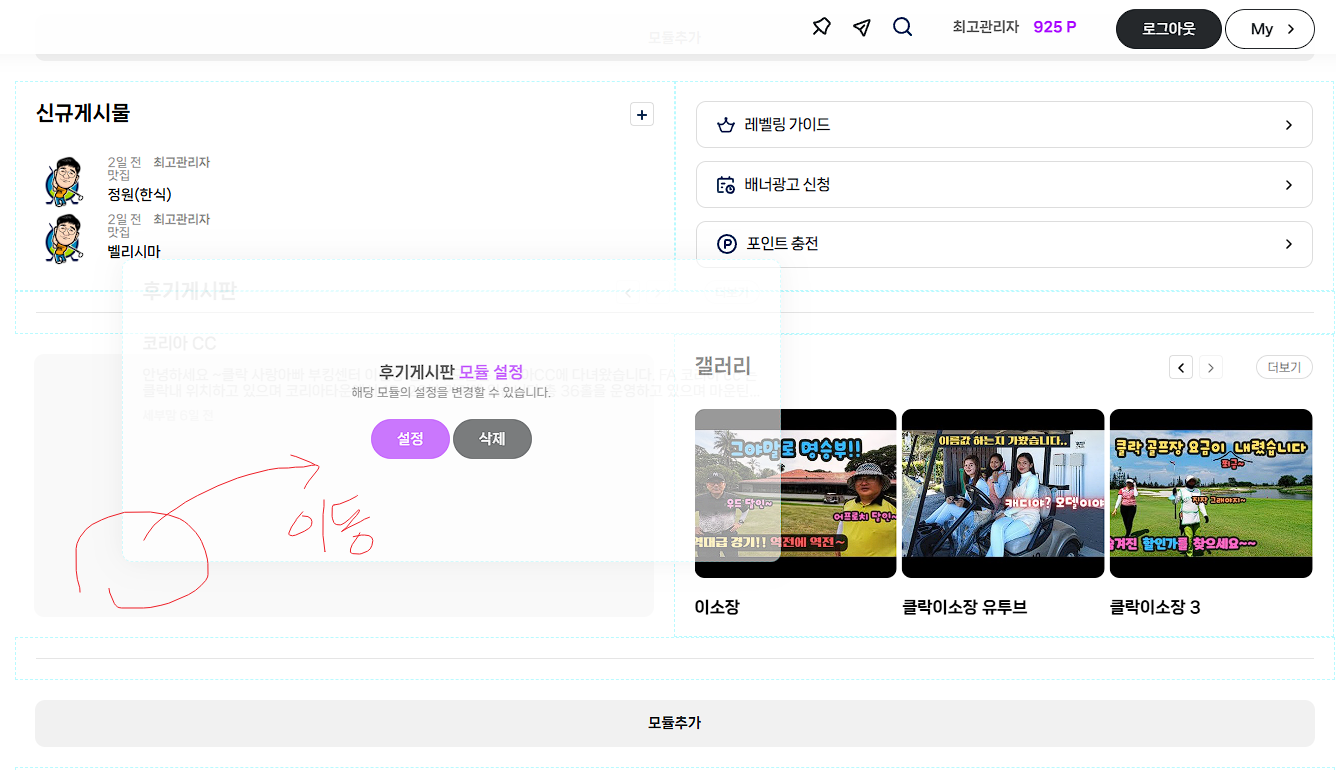The width and height of the screenshot is (1336, 771).
Task: Click the 포인트 충전 label
Action: [x=783, y=244]
